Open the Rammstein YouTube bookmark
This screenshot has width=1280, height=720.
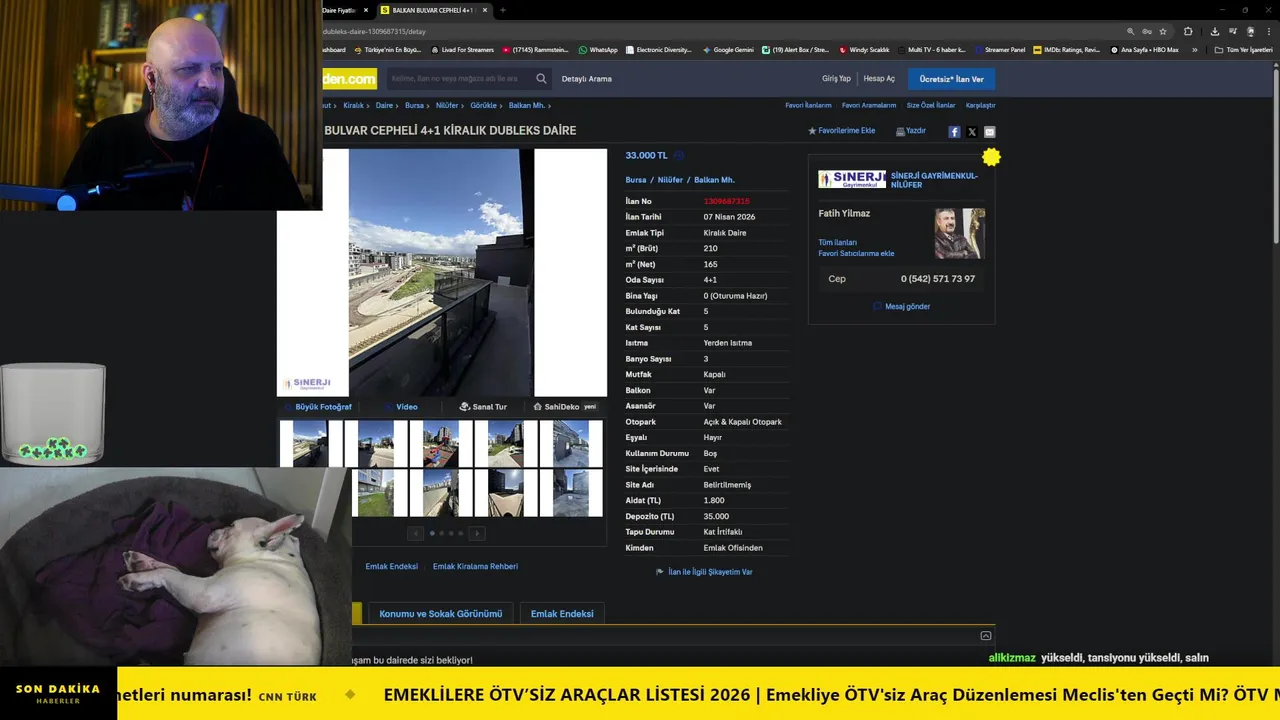pos(535,50)
